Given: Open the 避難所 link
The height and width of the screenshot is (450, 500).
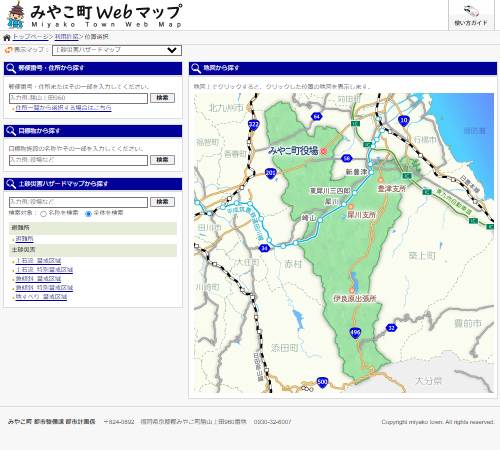Looking at the screenshot, I should (x=24, y=239).
